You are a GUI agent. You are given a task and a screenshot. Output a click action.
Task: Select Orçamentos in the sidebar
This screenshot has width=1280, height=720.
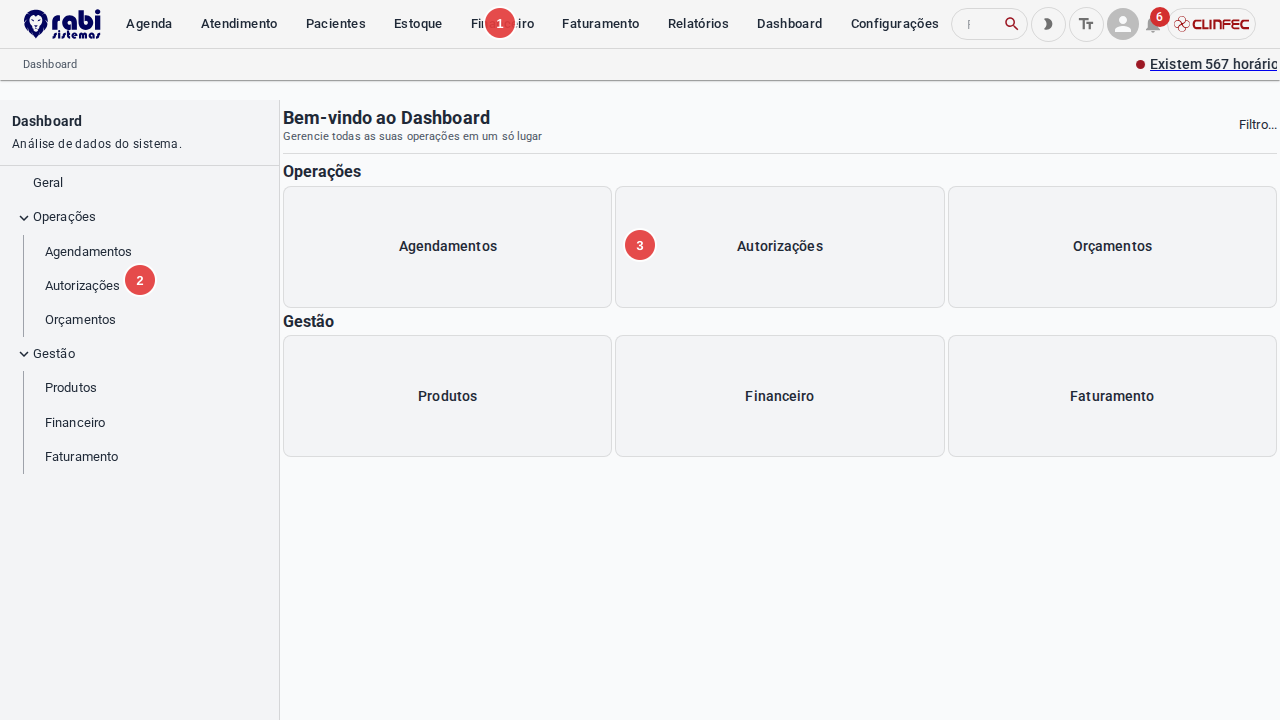(80, 320)
